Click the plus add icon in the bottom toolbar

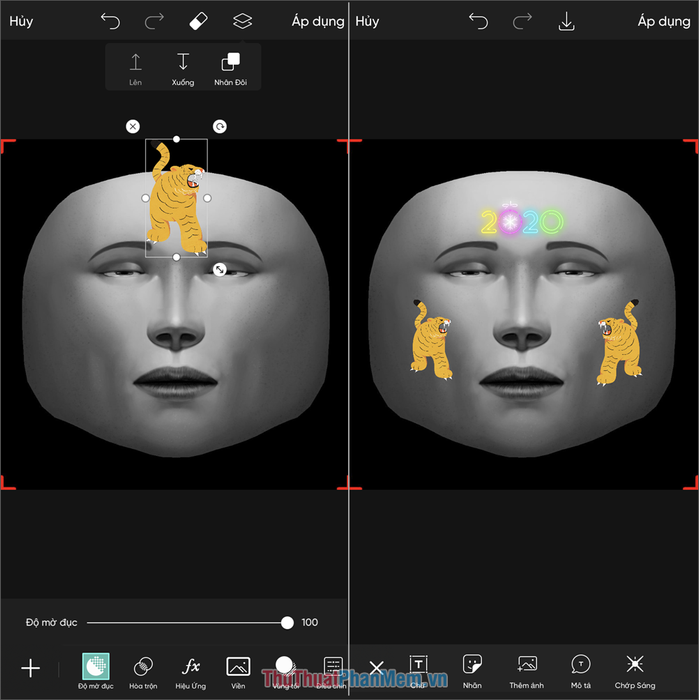click(30, 668)
